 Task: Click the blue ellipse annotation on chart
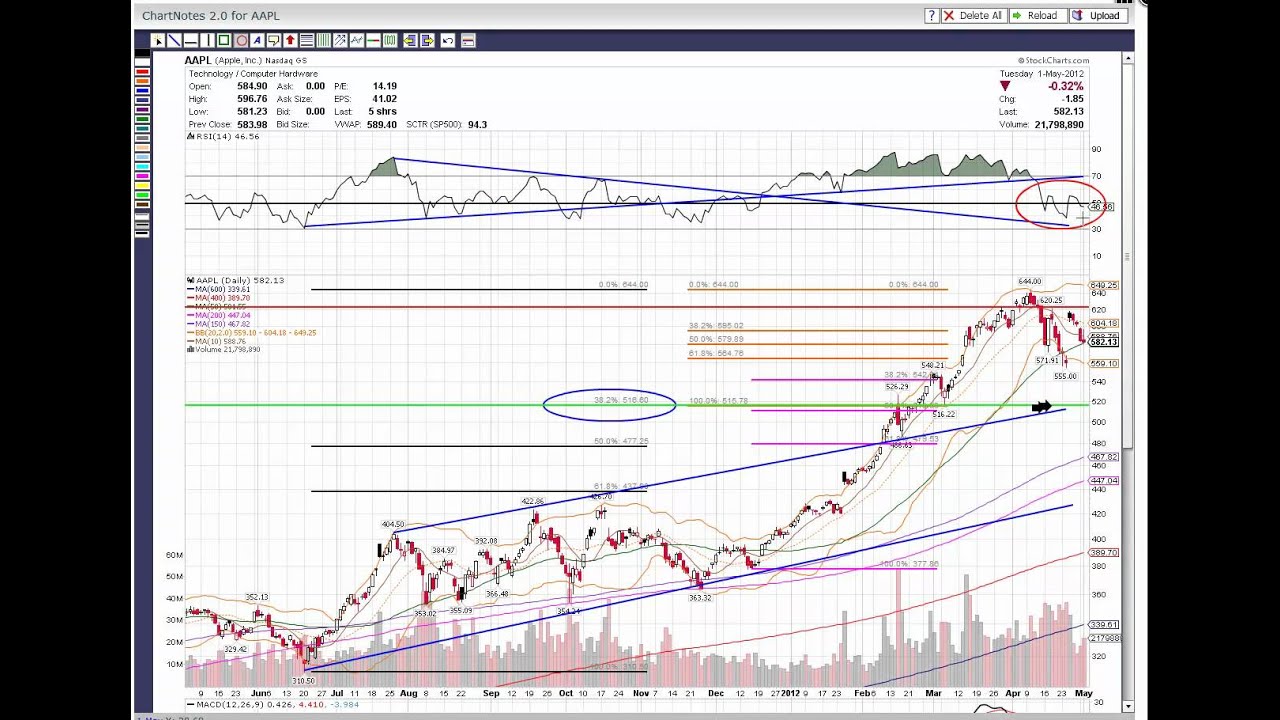point(609,404)
